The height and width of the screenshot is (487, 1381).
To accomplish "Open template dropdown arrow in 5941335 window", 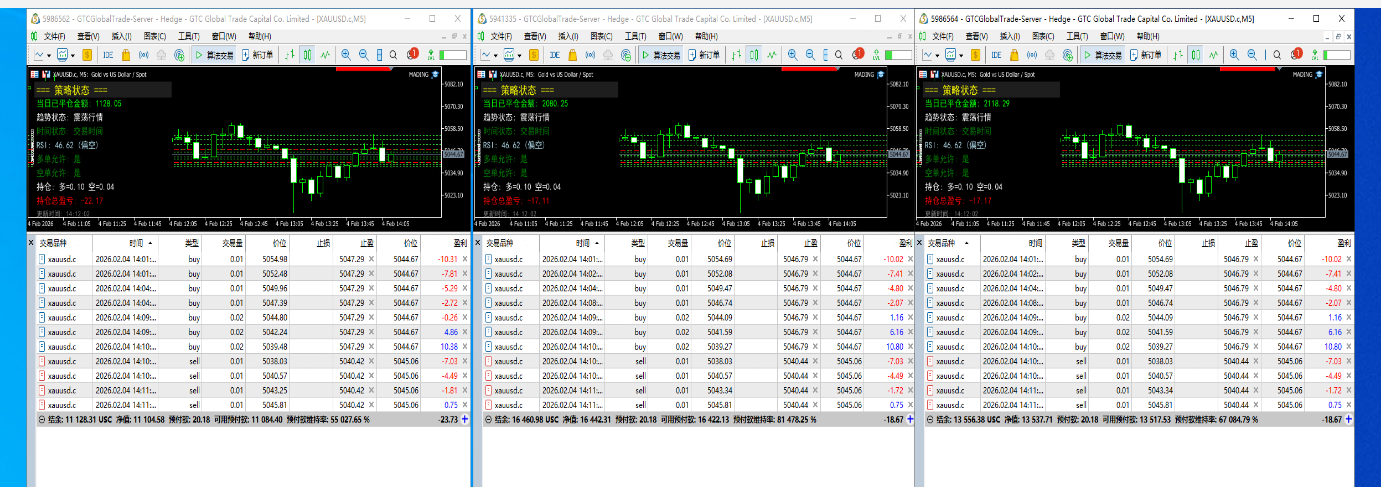I will pyautogui.click(x=520, y=56).
